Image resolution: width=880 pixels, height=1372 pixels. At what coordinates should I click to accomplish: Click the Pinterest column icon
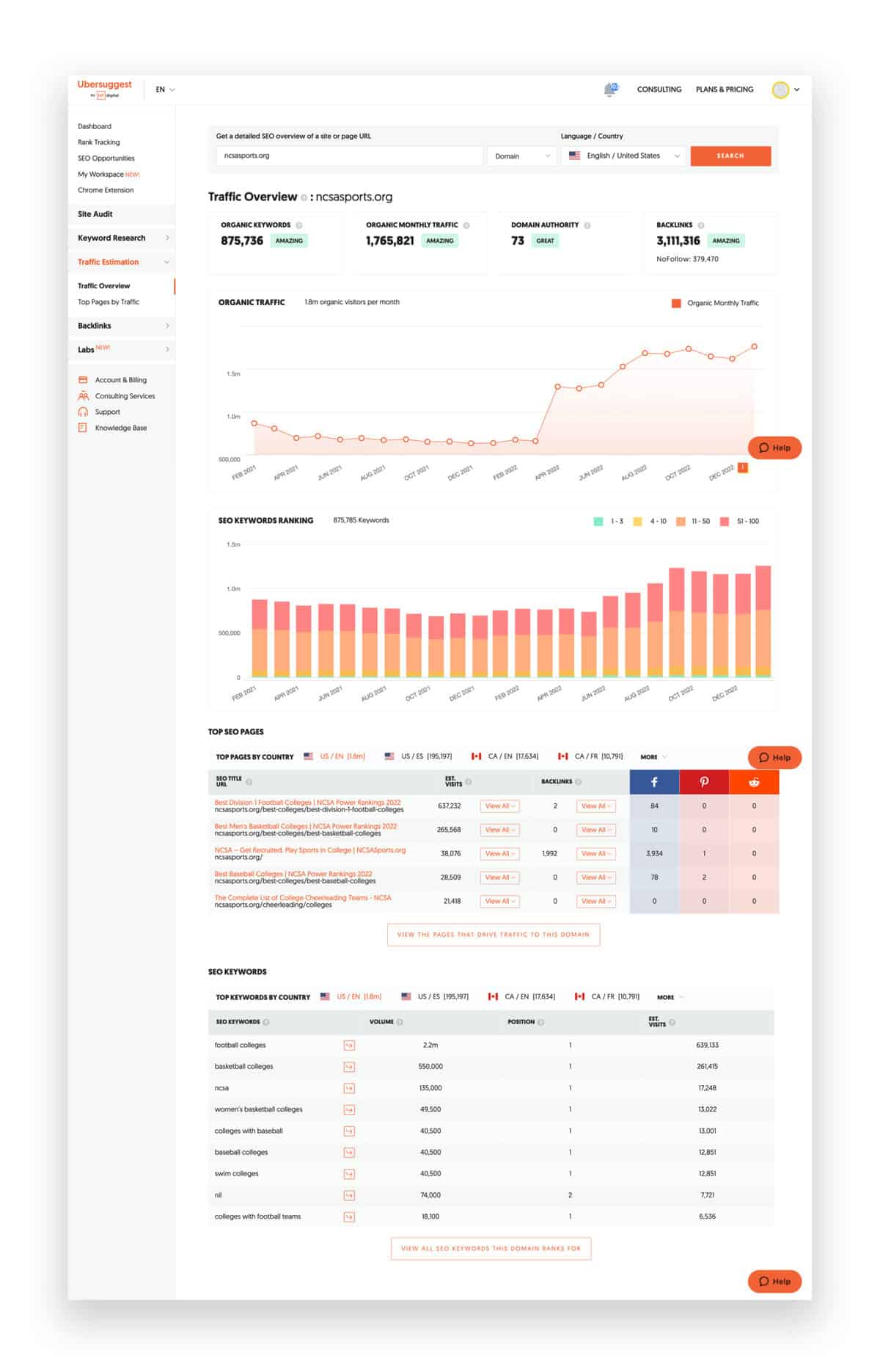704,782
